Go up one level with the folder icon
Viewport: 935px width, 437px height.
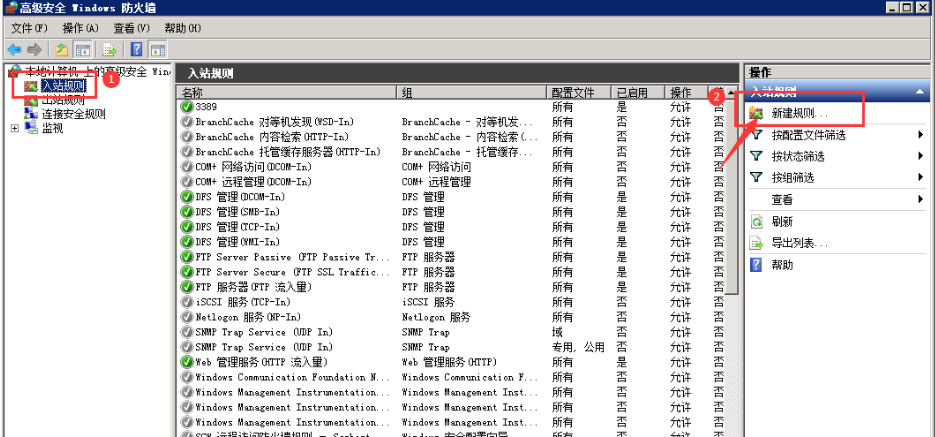coord(61,49)
